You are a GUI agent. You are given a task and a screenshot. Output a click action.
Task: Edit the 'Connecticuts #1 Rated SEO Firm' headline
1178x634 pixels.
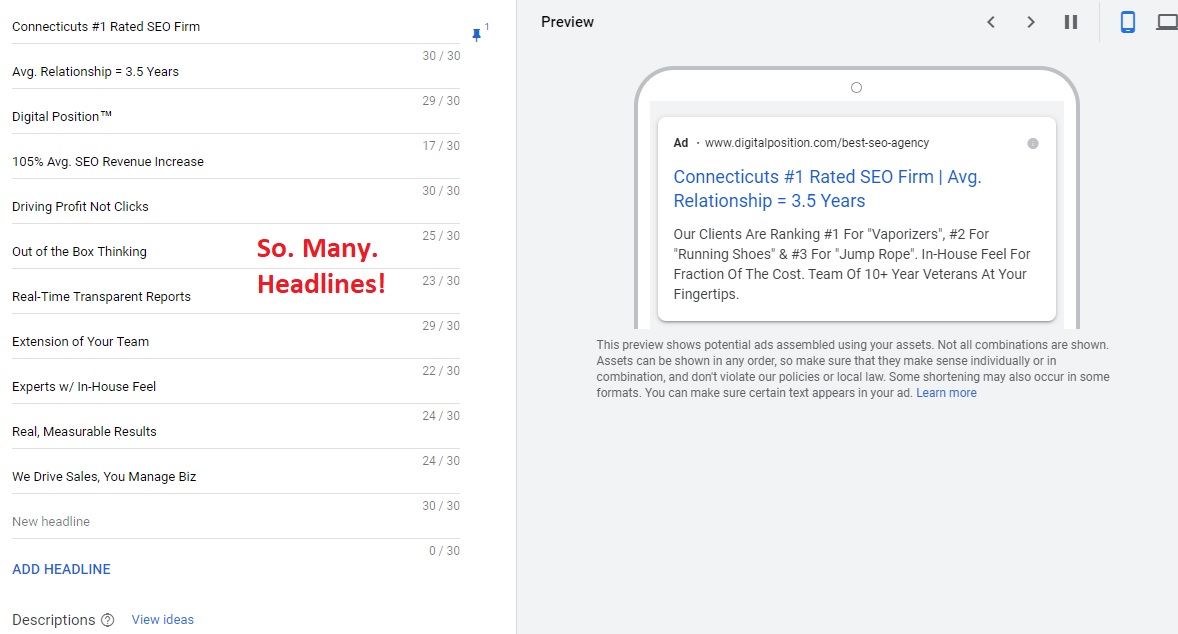click(x=236, y=27)
